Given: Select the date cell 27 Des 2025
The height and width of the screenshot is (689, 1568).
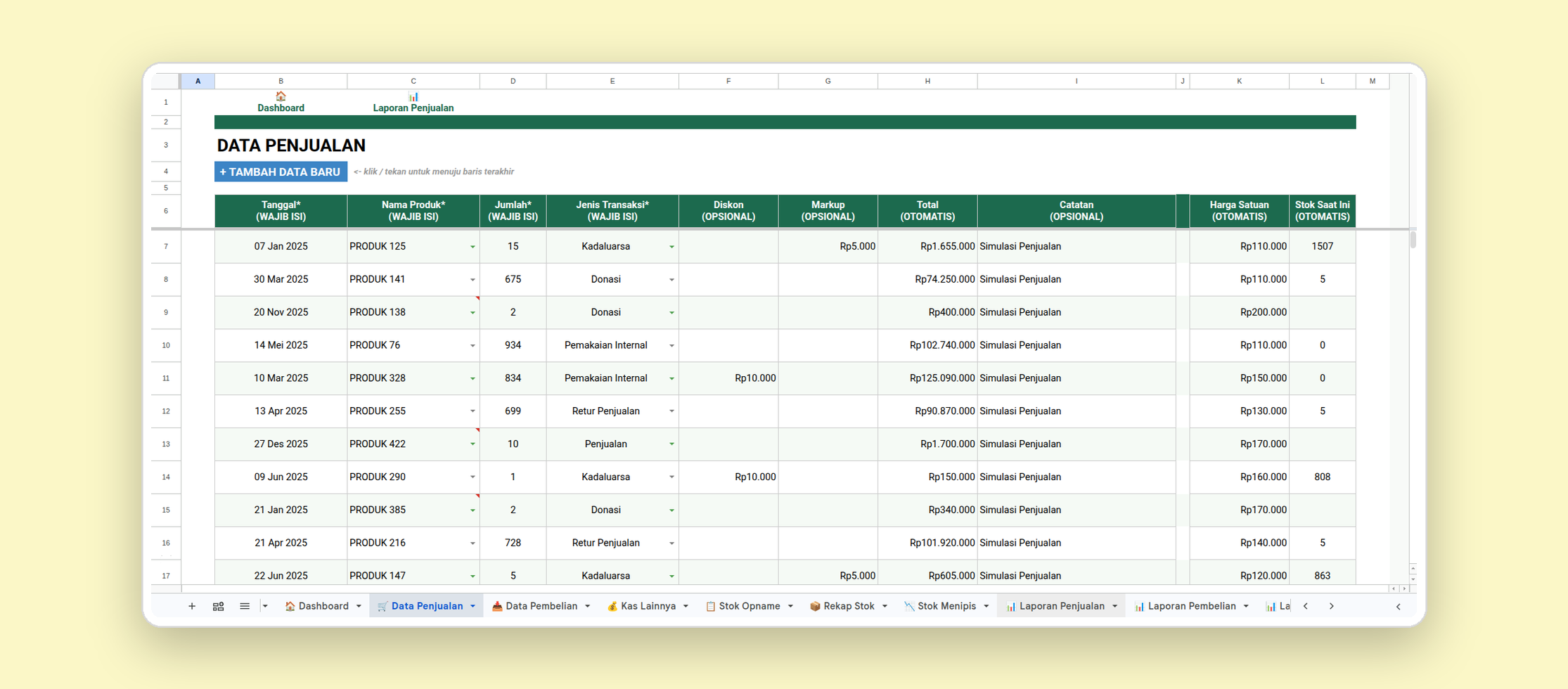Looking at the screenshot, I should [x=281, y=444].
